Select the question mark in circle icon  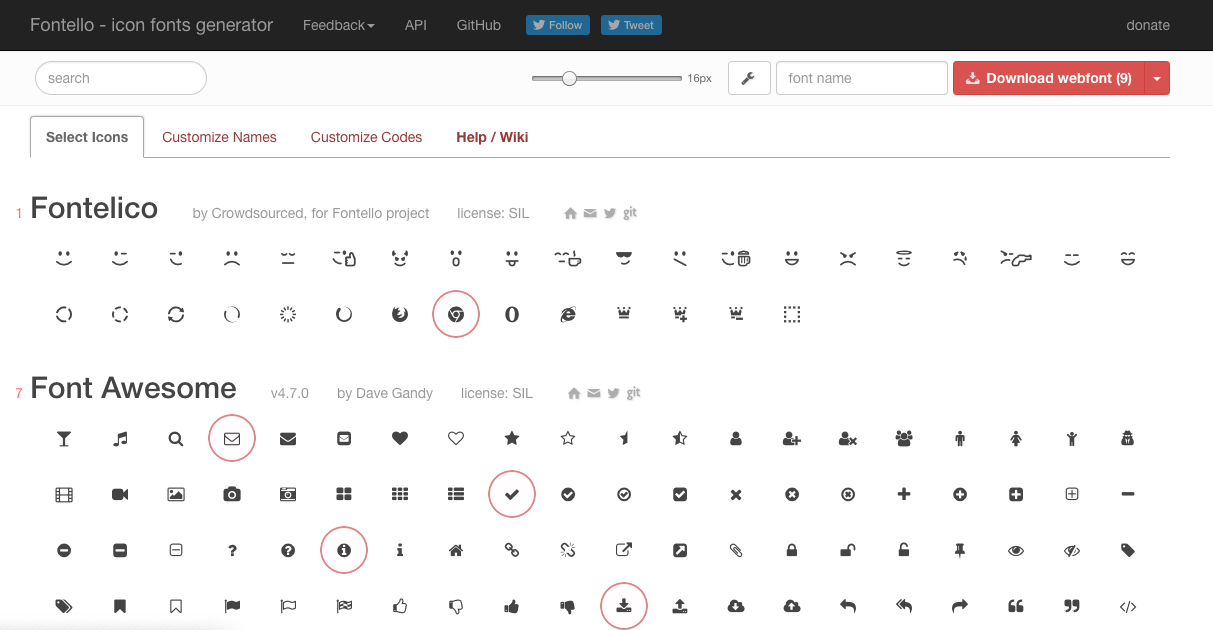[x=288, y=550]
